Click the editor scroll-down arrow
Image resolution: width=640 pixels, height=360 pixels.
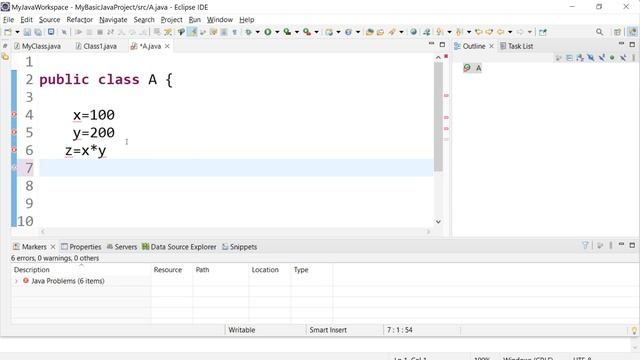438,222
